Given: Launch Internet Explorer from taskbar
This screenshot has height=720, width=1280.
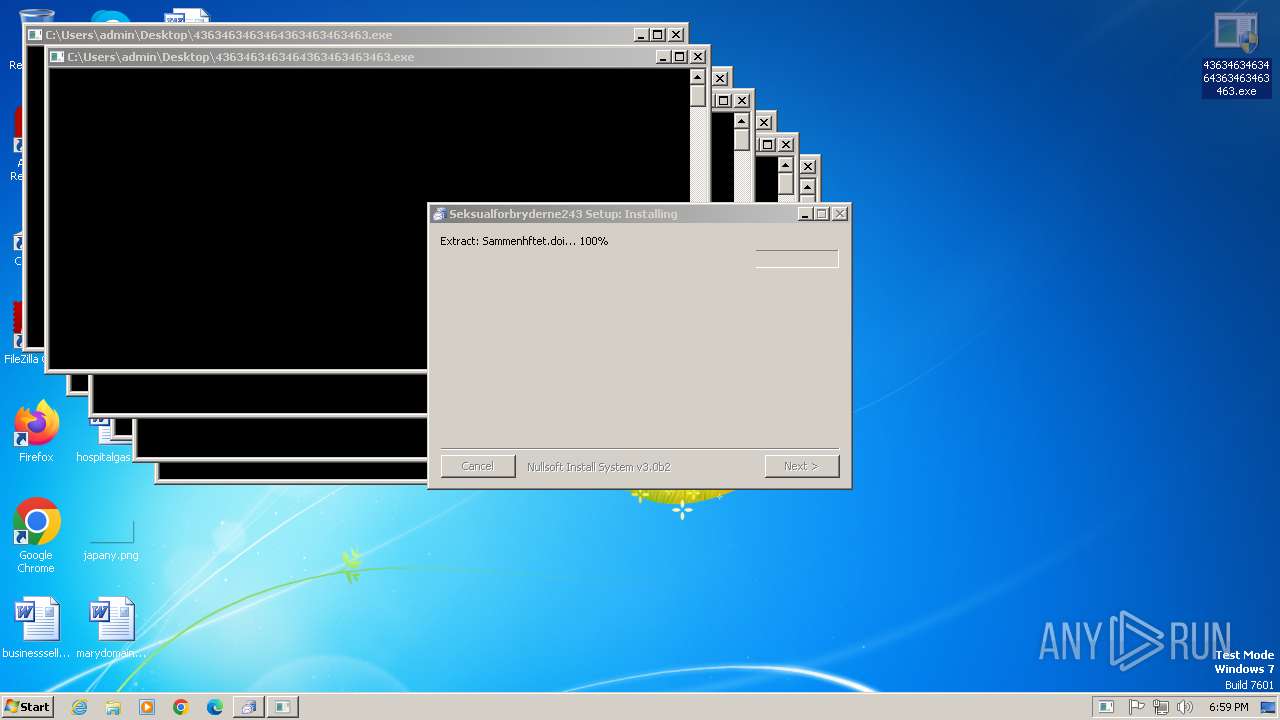Looking at the screenshot, I should coord(79,707).
